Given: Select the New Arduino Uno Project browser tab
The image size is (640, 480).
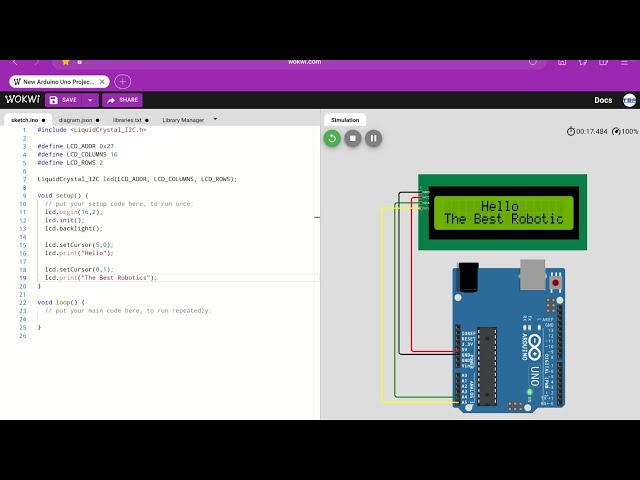Looking at the screenshot, I should 59,82.
